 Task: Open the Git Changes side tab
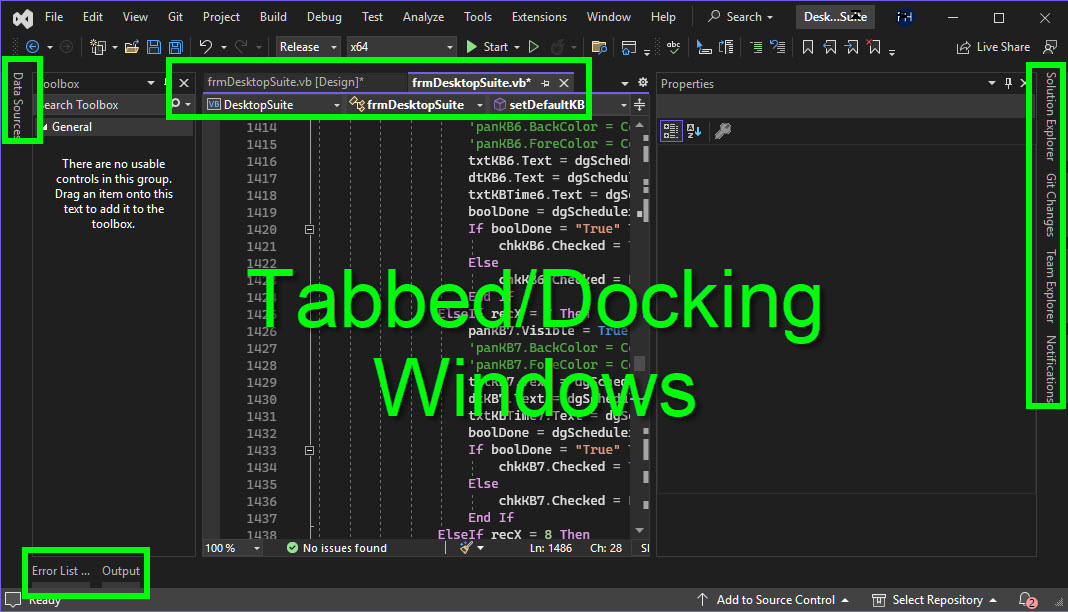(1051, 205)
